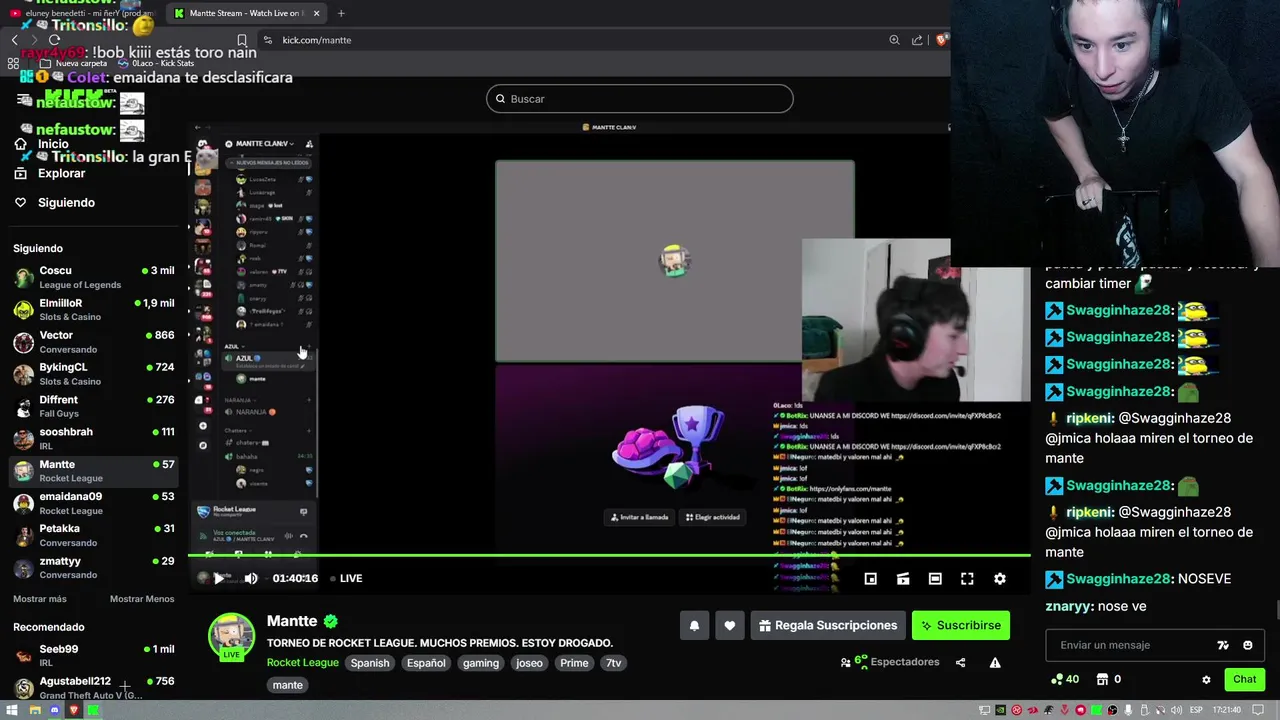The width and height of the screenshot is (1280, 720).
Task: Open Windows Start menu
Action: point(12,710)
